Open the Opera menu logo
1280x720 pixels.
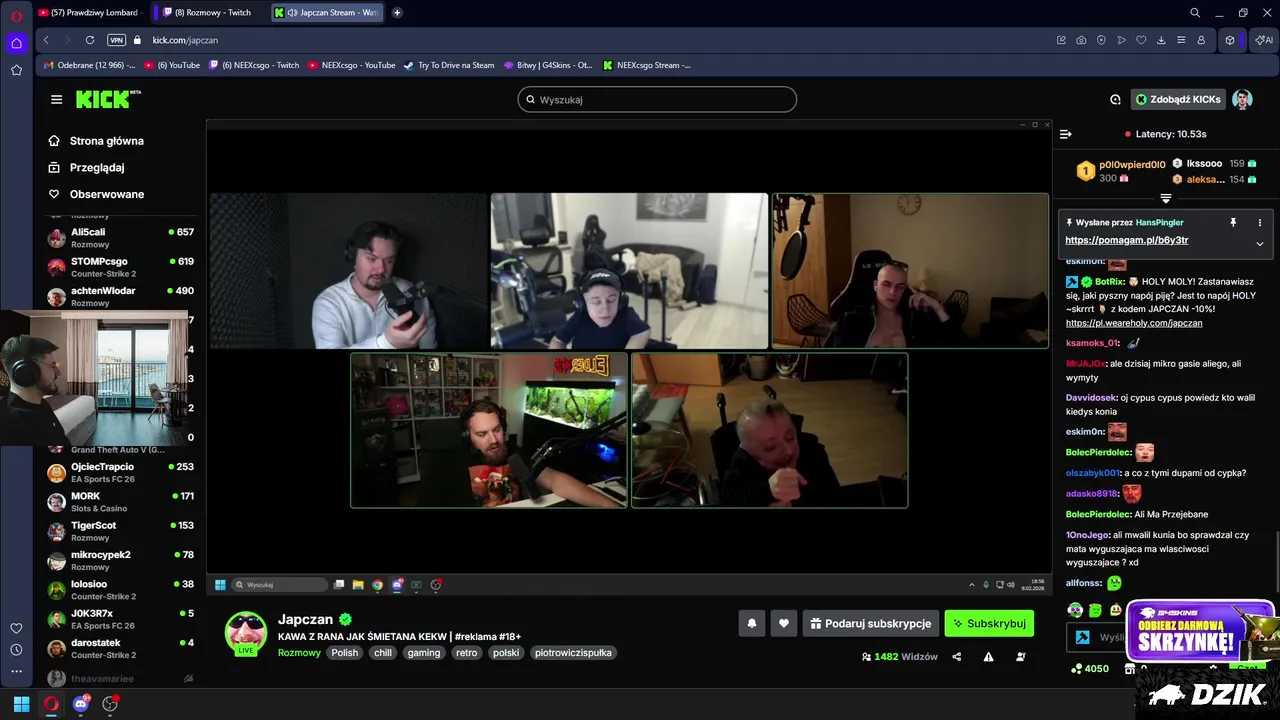click(16, 15)
